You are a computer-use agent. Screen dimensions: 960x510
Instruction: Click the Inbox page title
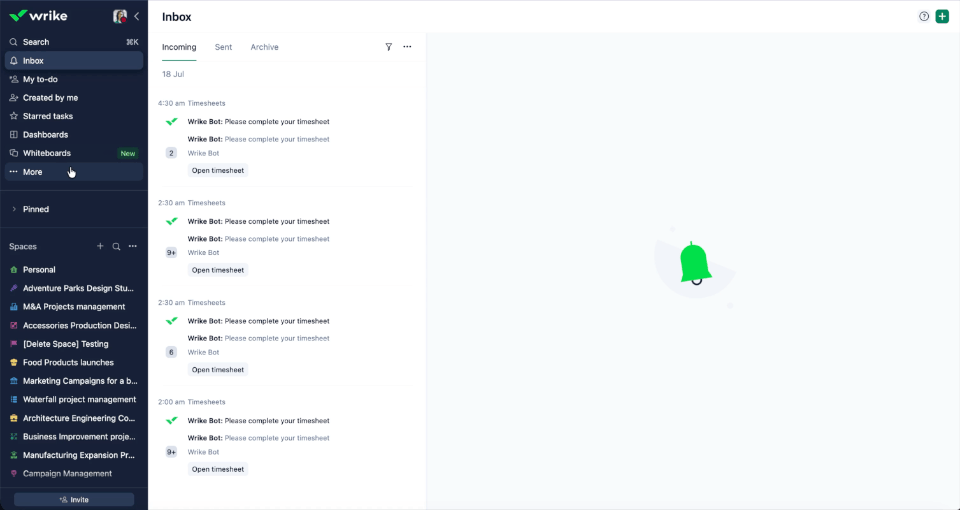177,17
